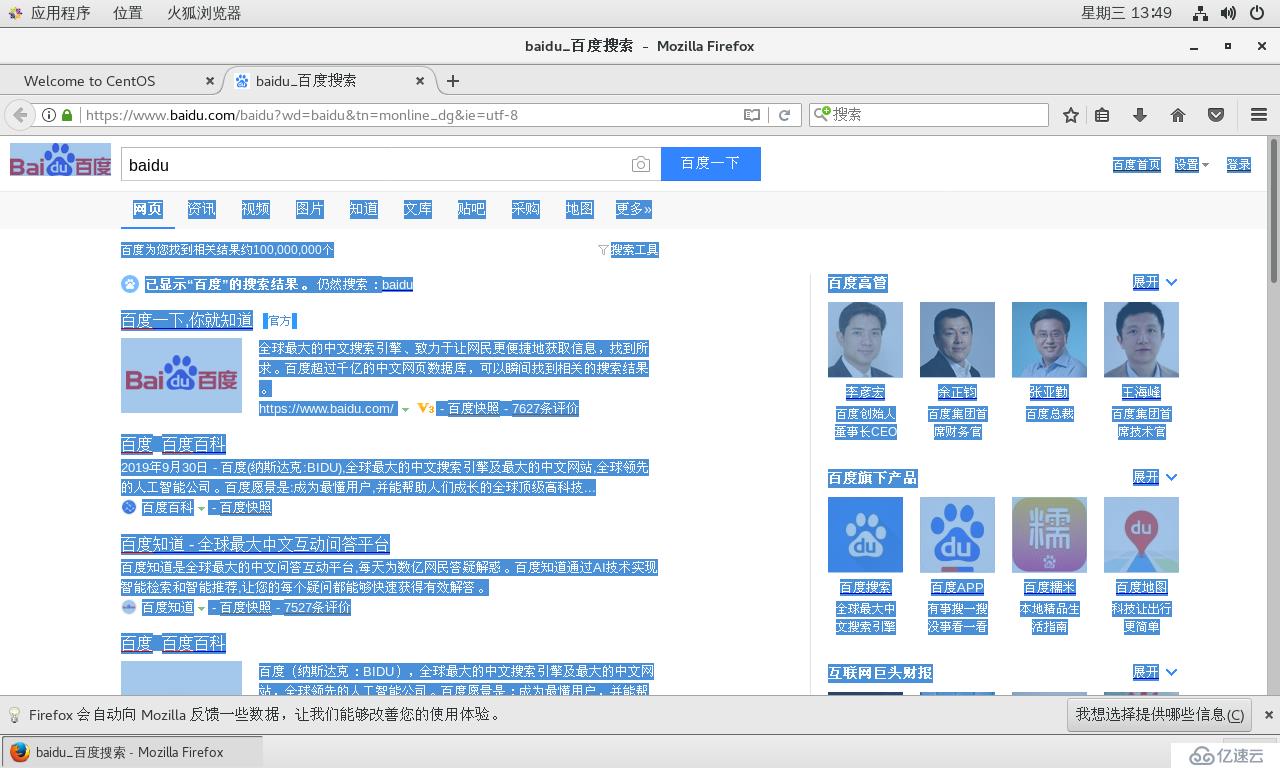Click the back navigation arrow button

click(20, 115)
